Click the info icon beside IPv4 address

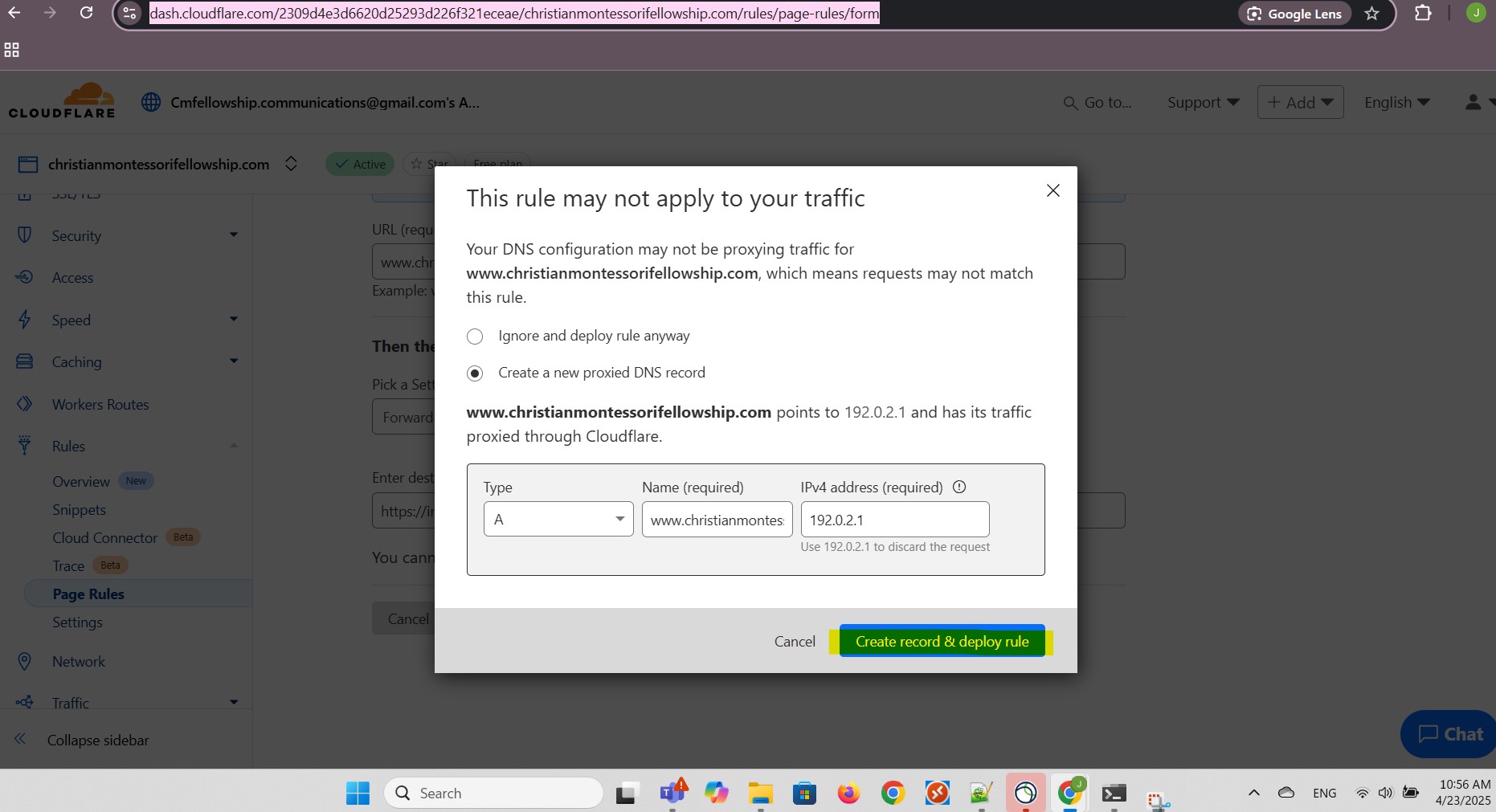pos(959,487)
